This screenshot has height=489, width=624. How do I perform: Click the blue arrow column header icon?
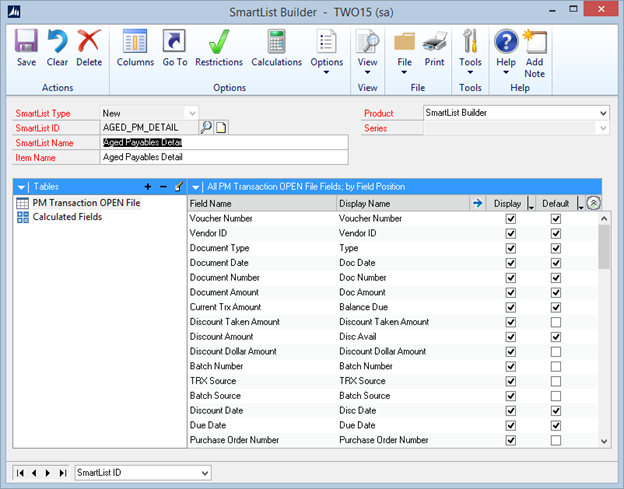pos(477,203)
